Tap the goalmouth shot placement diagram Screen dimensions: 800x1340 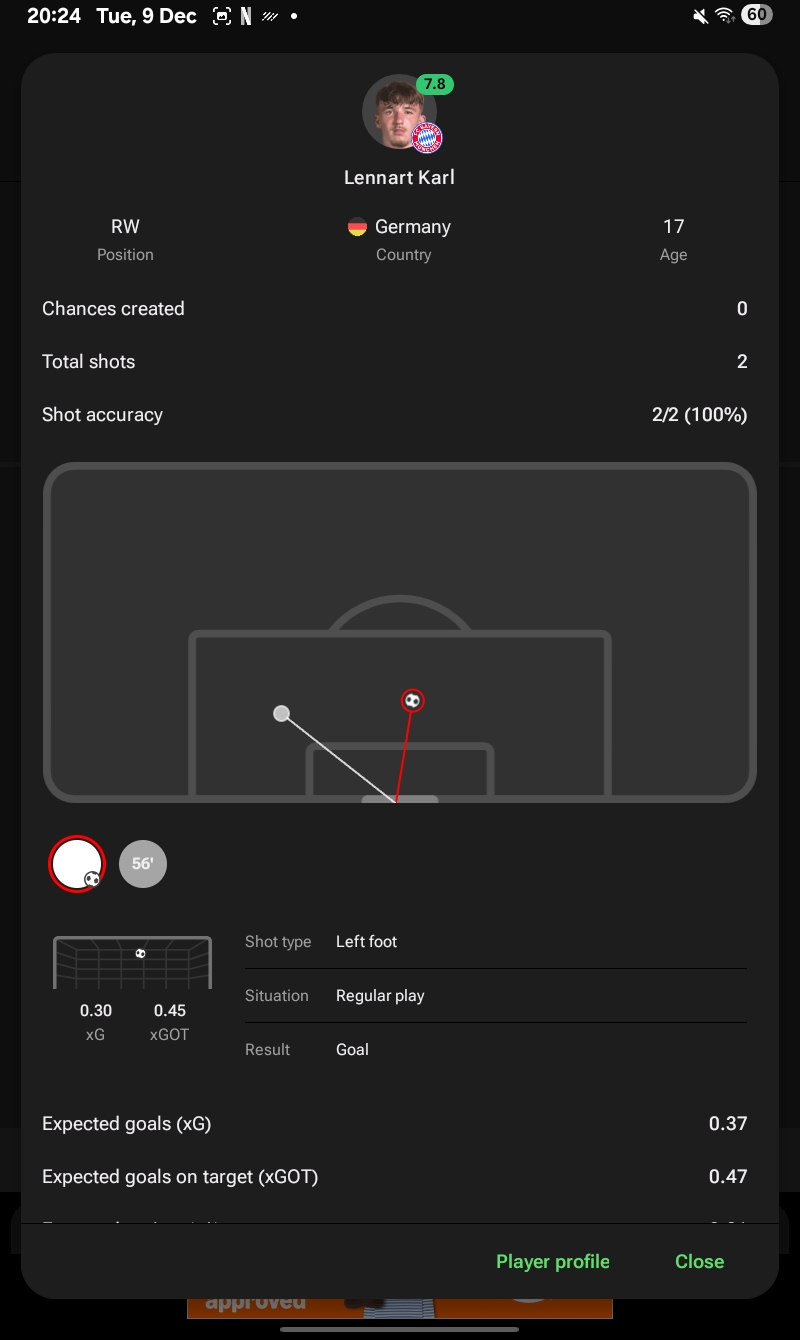click(x=132, y=962)
